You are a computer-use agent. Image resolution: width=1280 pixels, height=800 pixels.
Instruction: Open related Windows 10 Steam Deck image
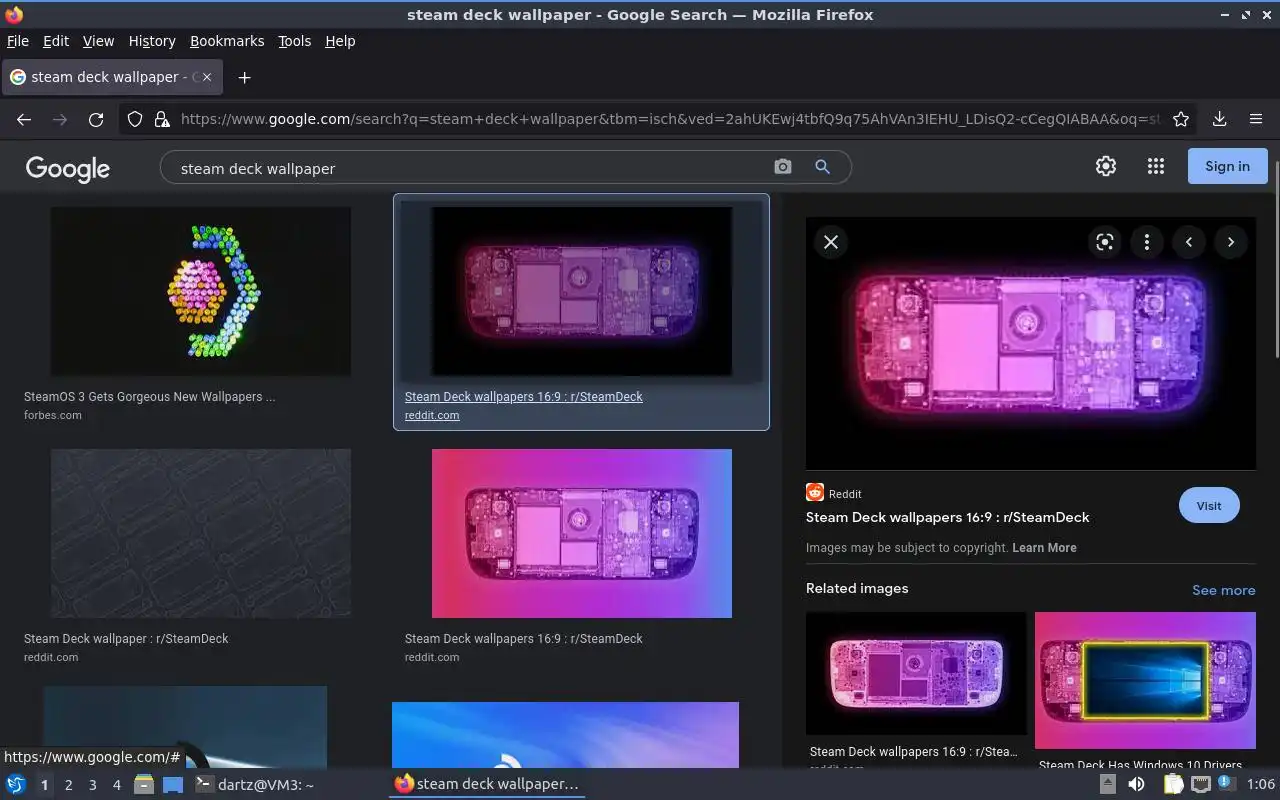(1145, 680)
